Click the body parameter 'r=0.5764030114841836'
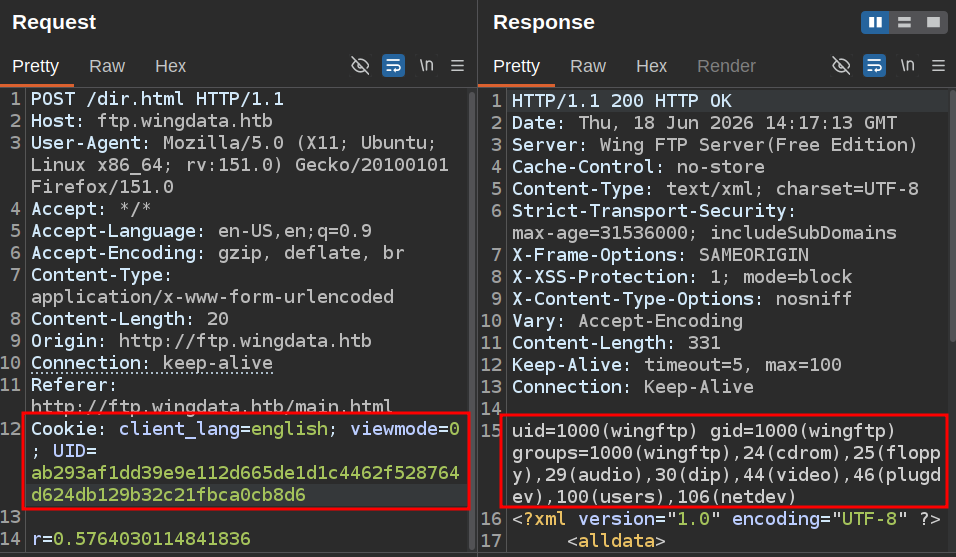 (x=141, y=539)
